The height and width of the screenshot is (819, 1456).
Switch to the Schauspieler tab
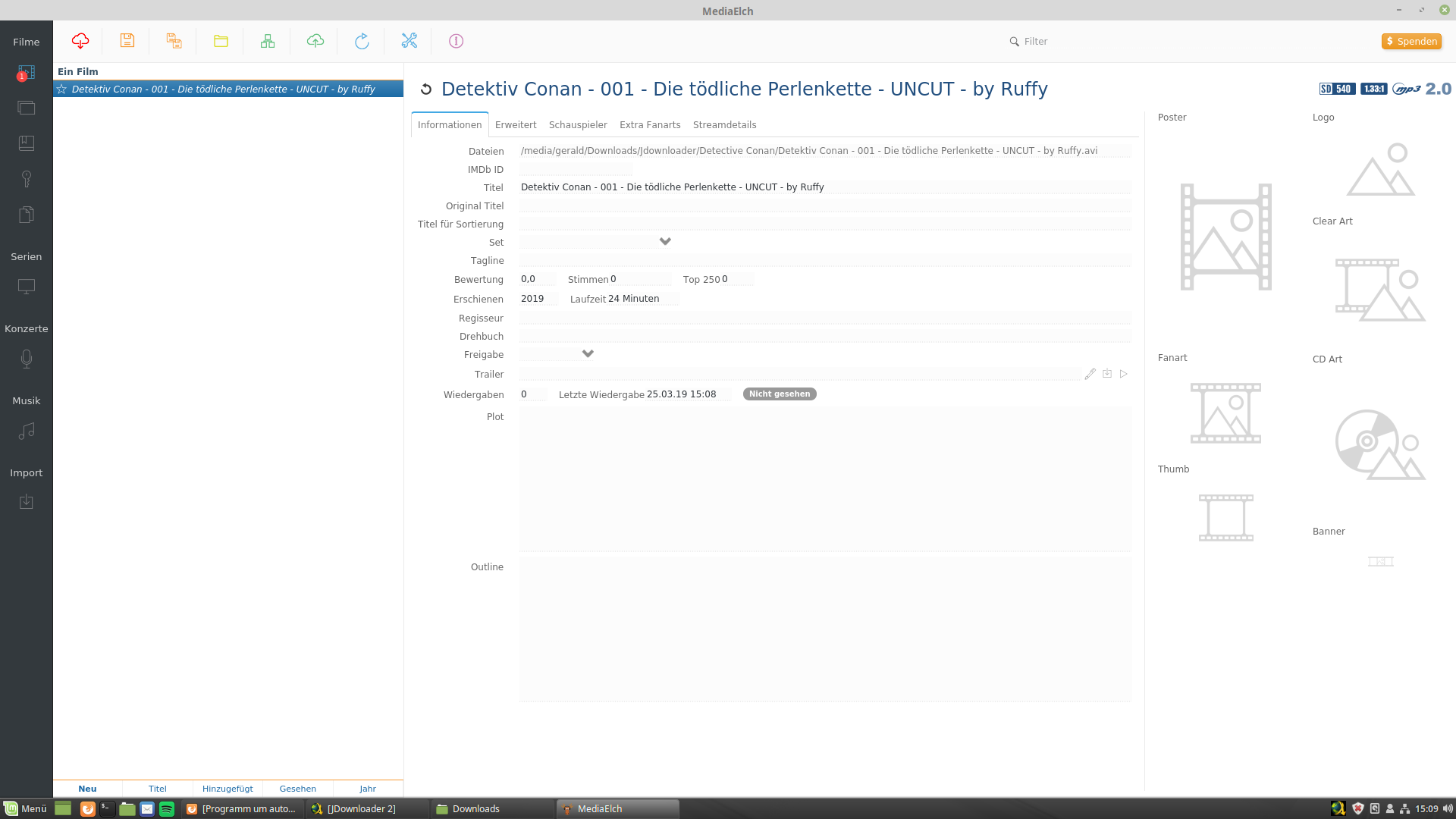[x=578, y=124]
